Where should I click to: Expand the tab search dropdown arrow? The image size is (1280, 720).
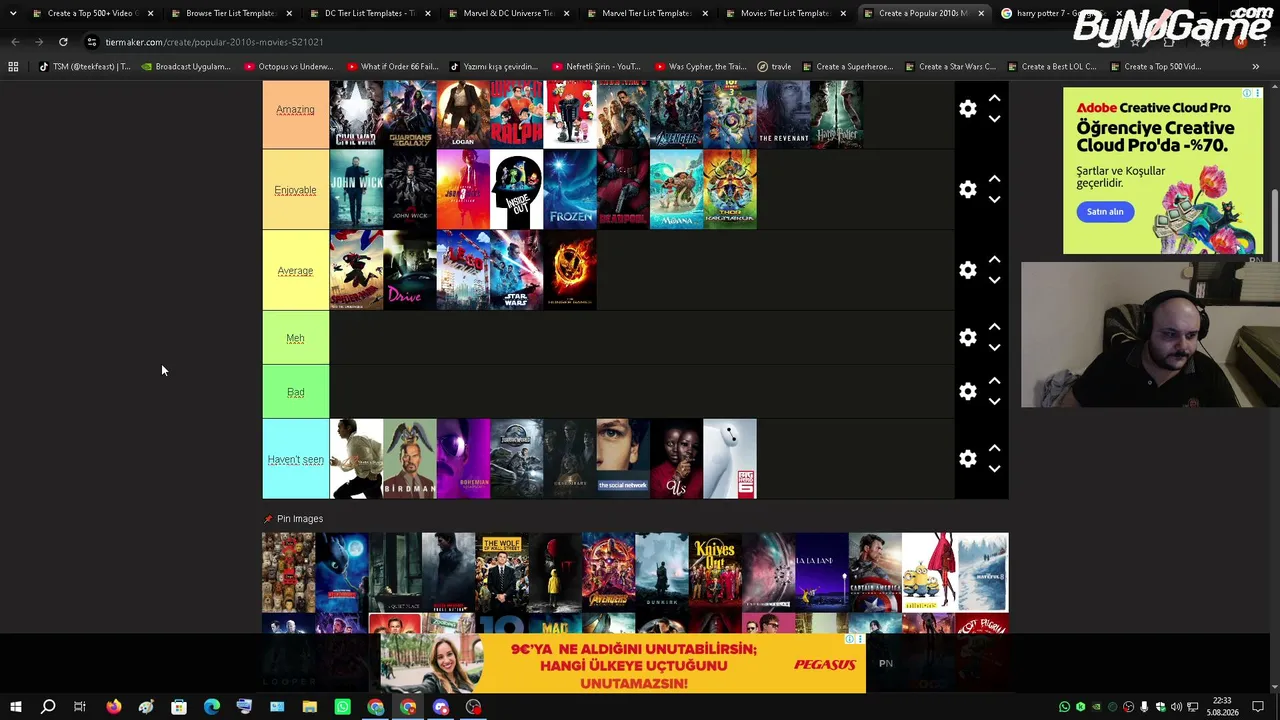pyautogui.click(x=13, y=13)
